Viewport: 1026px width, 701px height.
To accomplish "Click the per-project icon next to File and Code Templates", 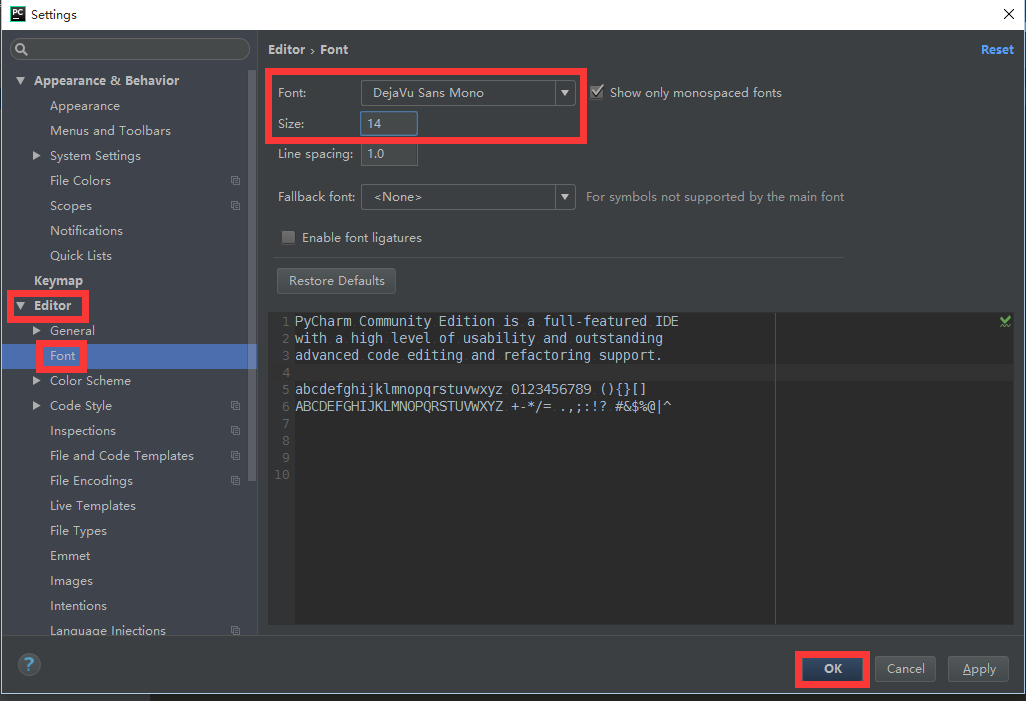I will click(236, 456).
